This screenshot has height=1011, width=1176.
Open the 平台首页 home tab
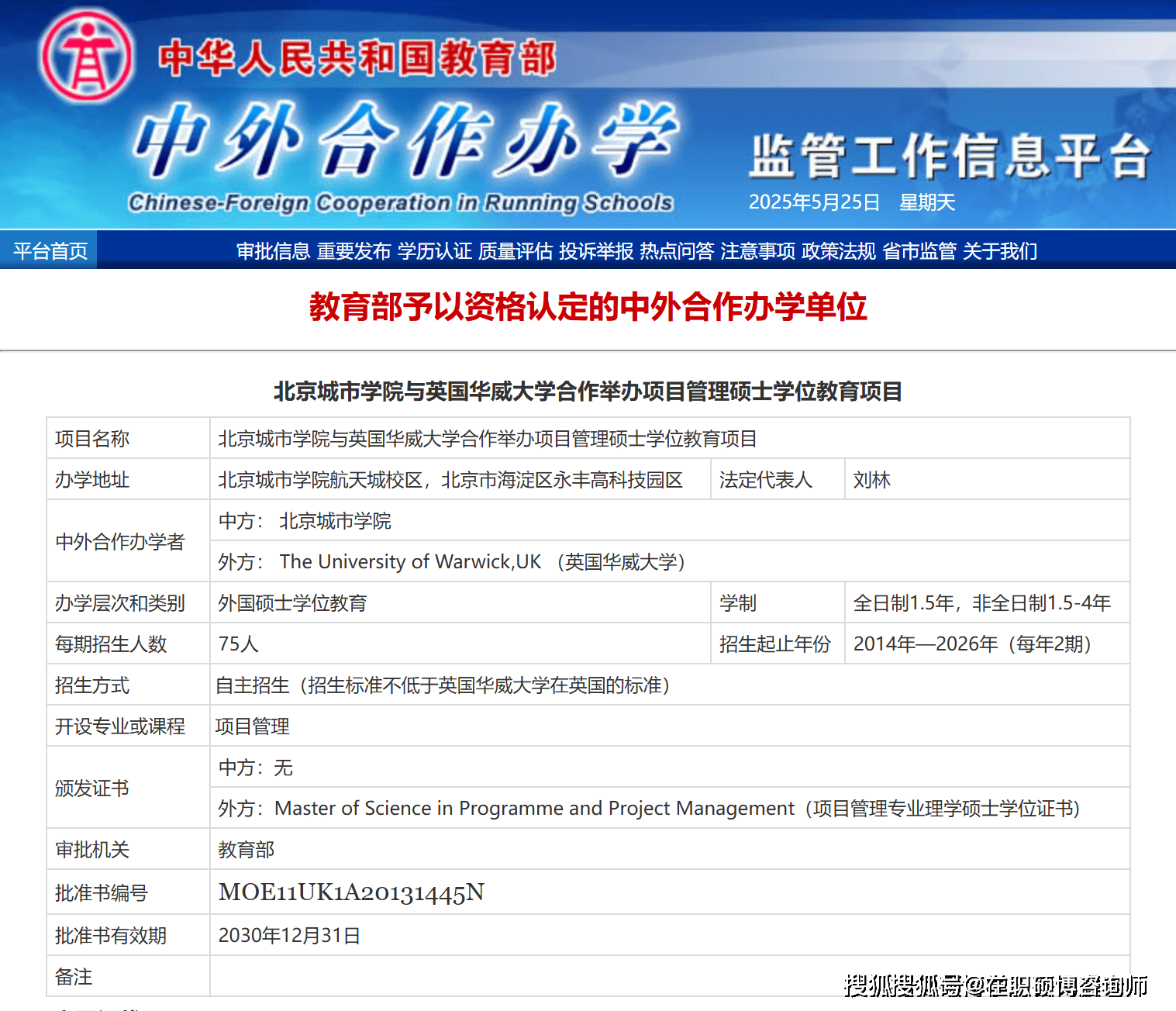point(50,250)
